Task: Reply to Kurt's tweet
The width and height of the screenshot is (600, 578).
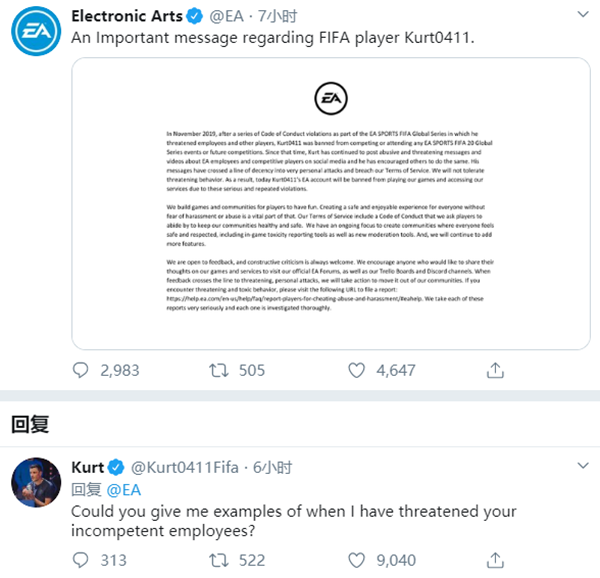Action: point(82,559)
